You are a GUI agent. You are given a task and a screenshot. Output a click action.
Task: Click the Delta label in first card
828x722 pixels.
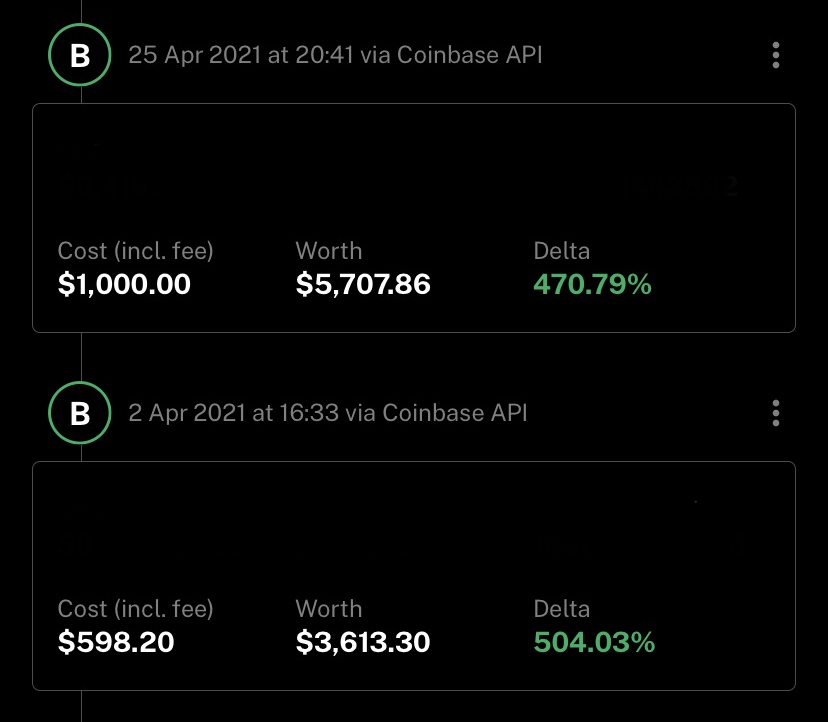(x=561, y=251)
